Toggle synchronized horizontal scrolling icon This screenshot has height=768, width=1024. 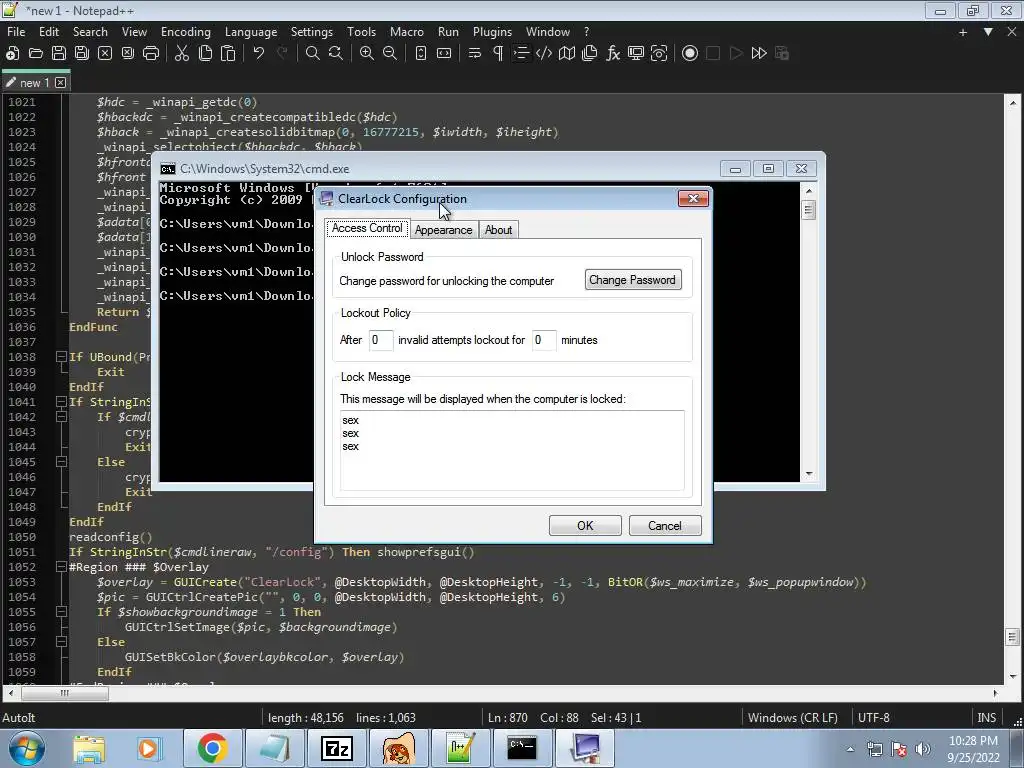pyautogui.click(x=444, y=54)
